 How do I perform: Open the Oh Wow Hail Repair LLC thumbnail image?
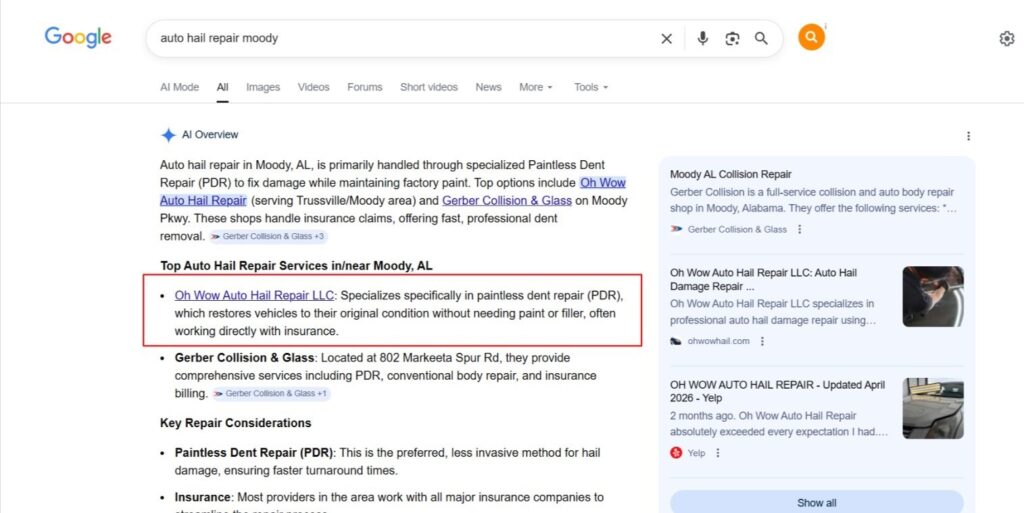(932, 296)
